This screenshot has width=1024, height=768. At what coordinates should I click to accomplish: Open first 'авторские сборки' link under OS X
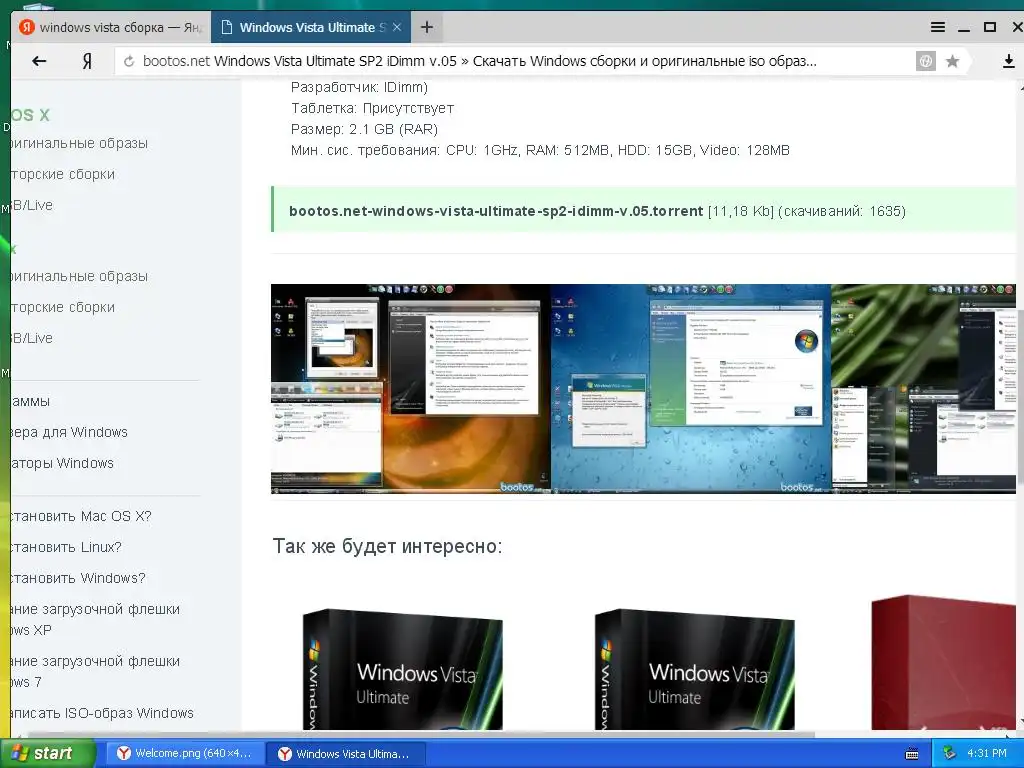[63, 174]
